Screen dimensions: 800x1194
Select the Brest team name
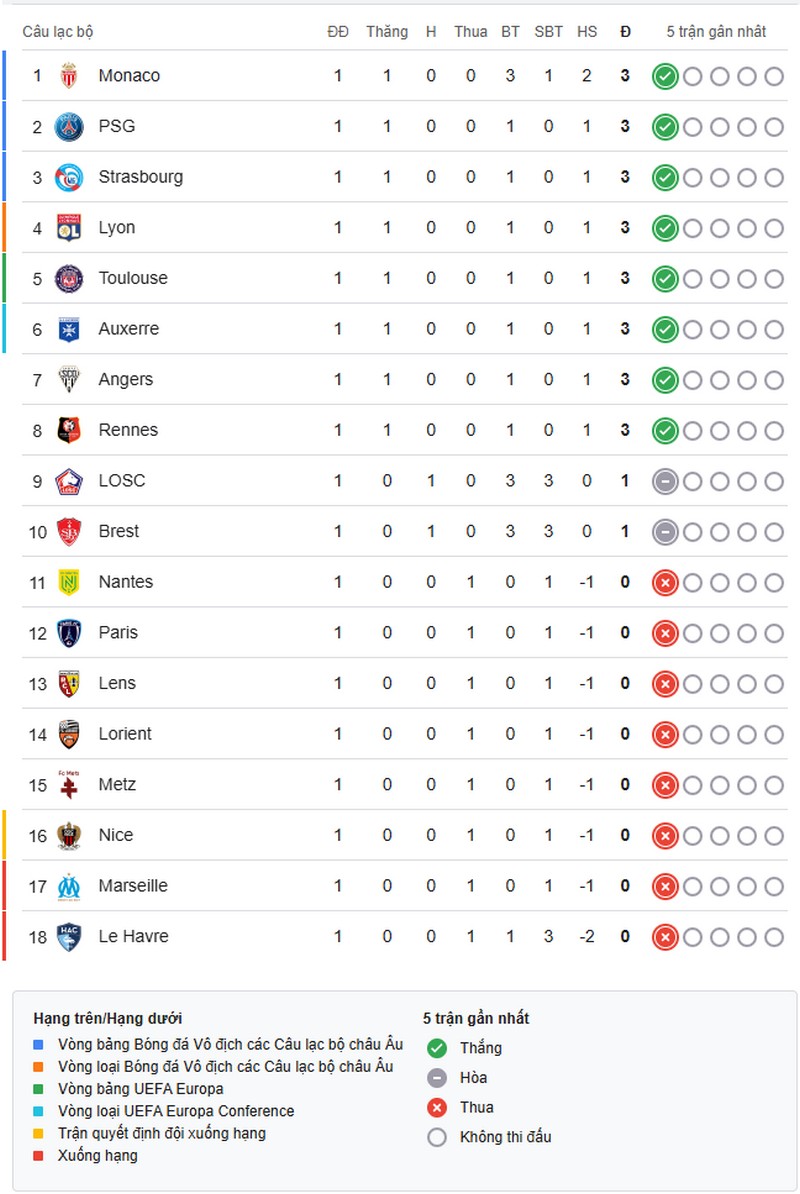(x=119, y=532)
